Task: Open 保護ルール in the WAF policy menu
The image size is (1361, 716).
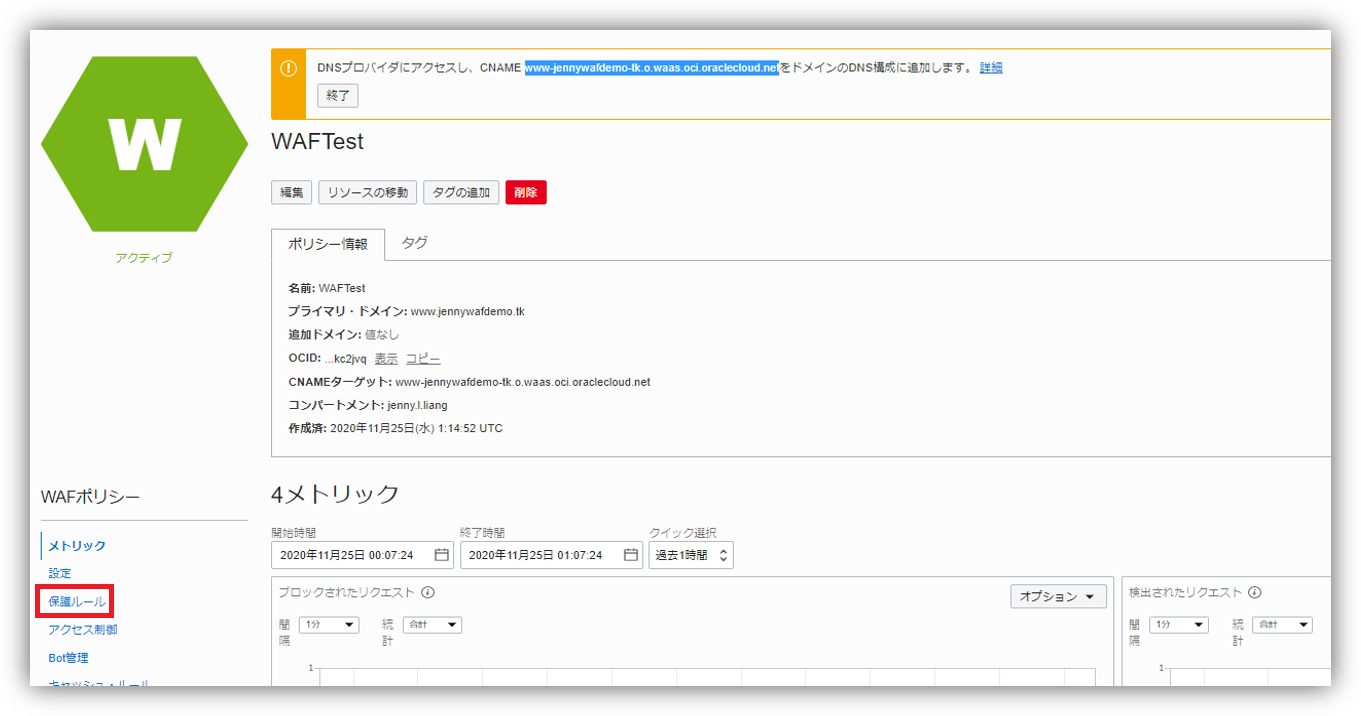Action: coord(76,602)
